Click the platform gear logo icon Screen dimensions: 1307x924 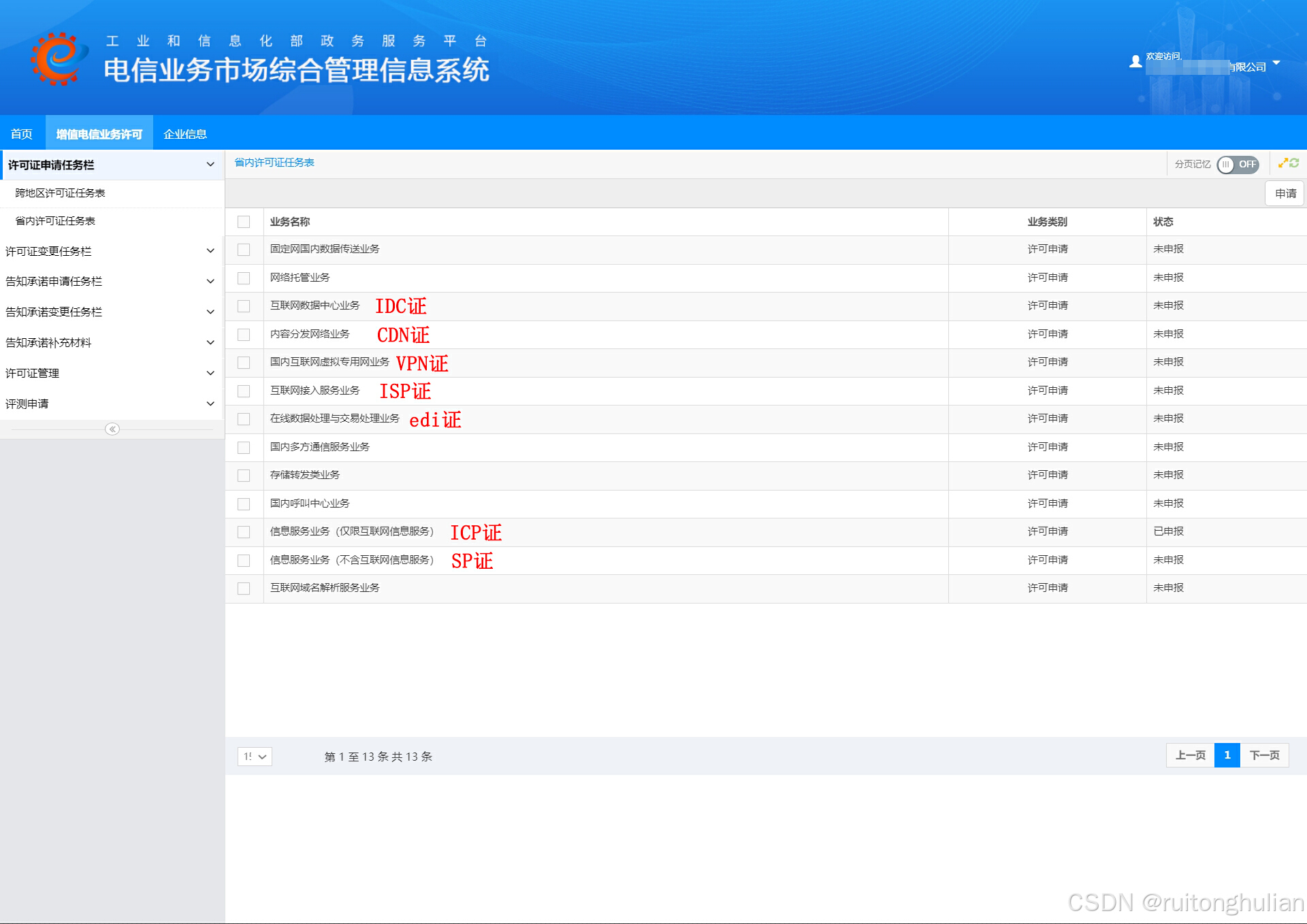[58, 59]
